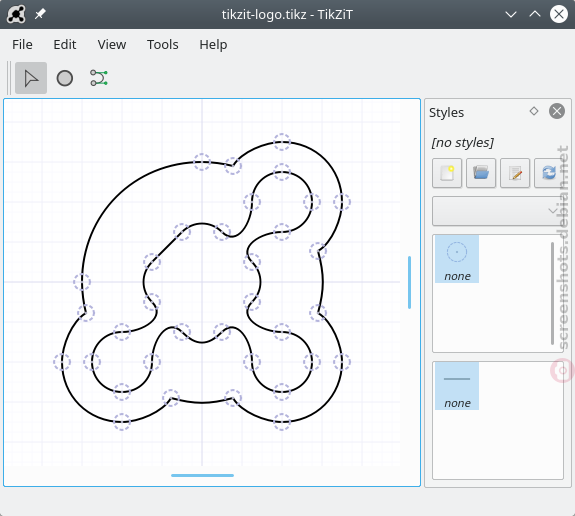Open the Edit menu
This screenshot has width=575, height=516.
65,45
